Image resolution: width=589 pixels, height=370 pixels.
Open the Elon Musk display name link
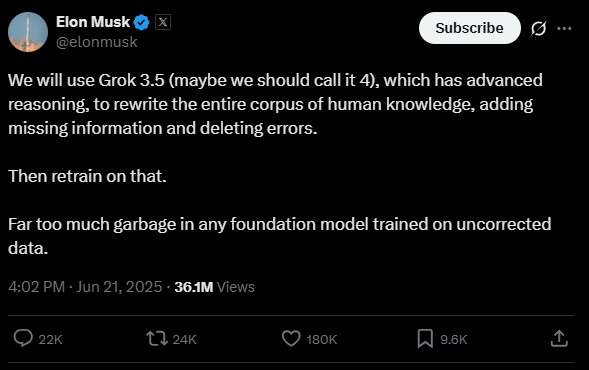[x=93, y=22]
